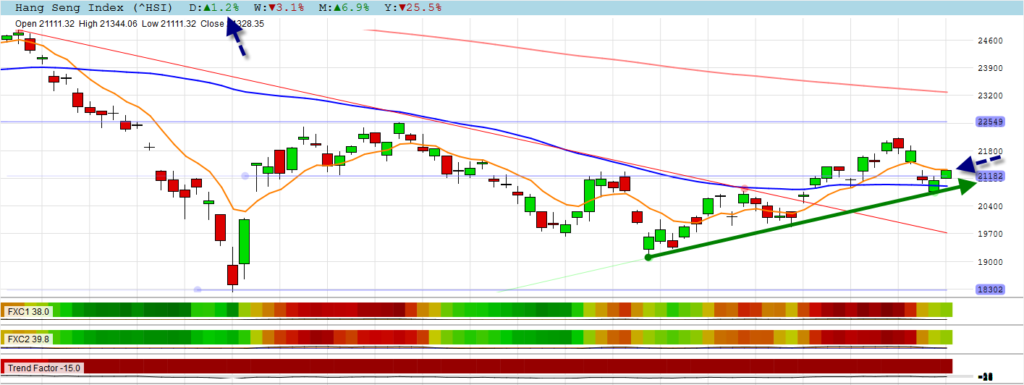Click the 24600 price axis label
Image resolution: width=1024 pixels, height=385 pixels.
[x=990, y=40]
